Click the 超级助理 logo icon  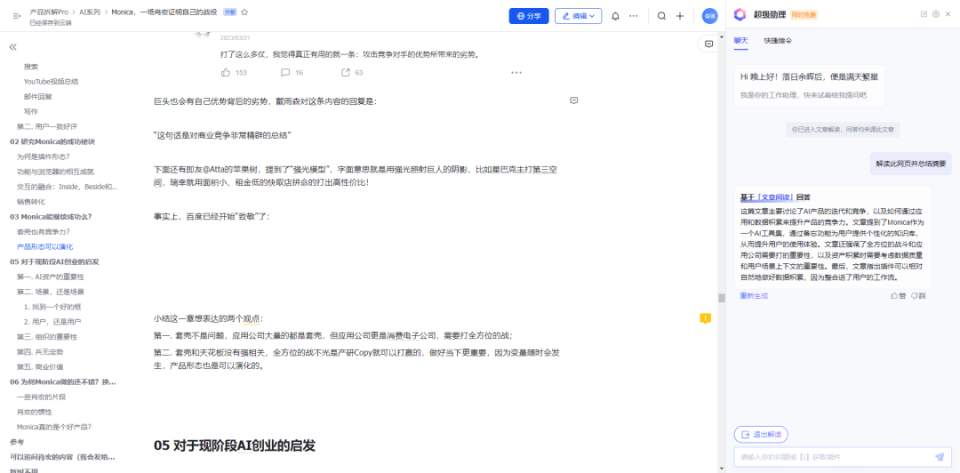740,15
